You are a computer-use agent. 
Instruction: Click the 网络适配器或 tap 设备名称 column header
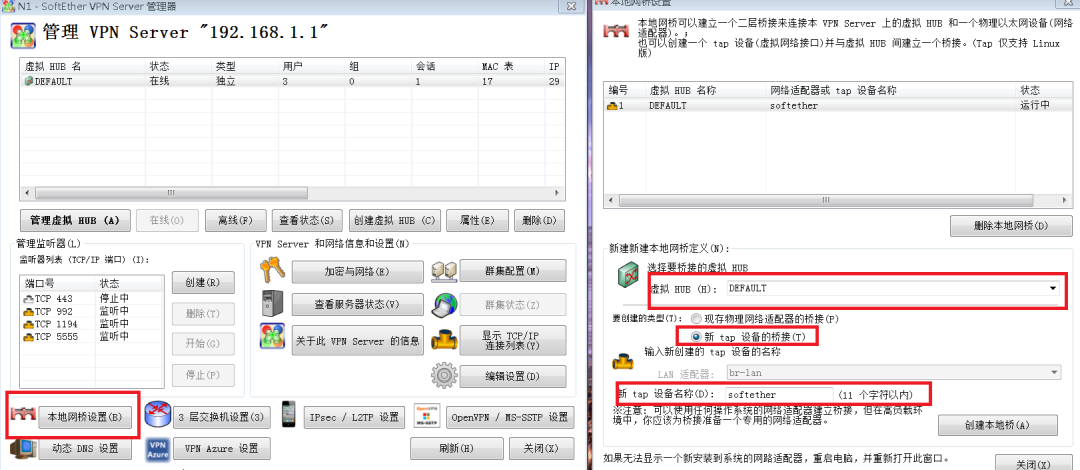click(x=891, y=90)
